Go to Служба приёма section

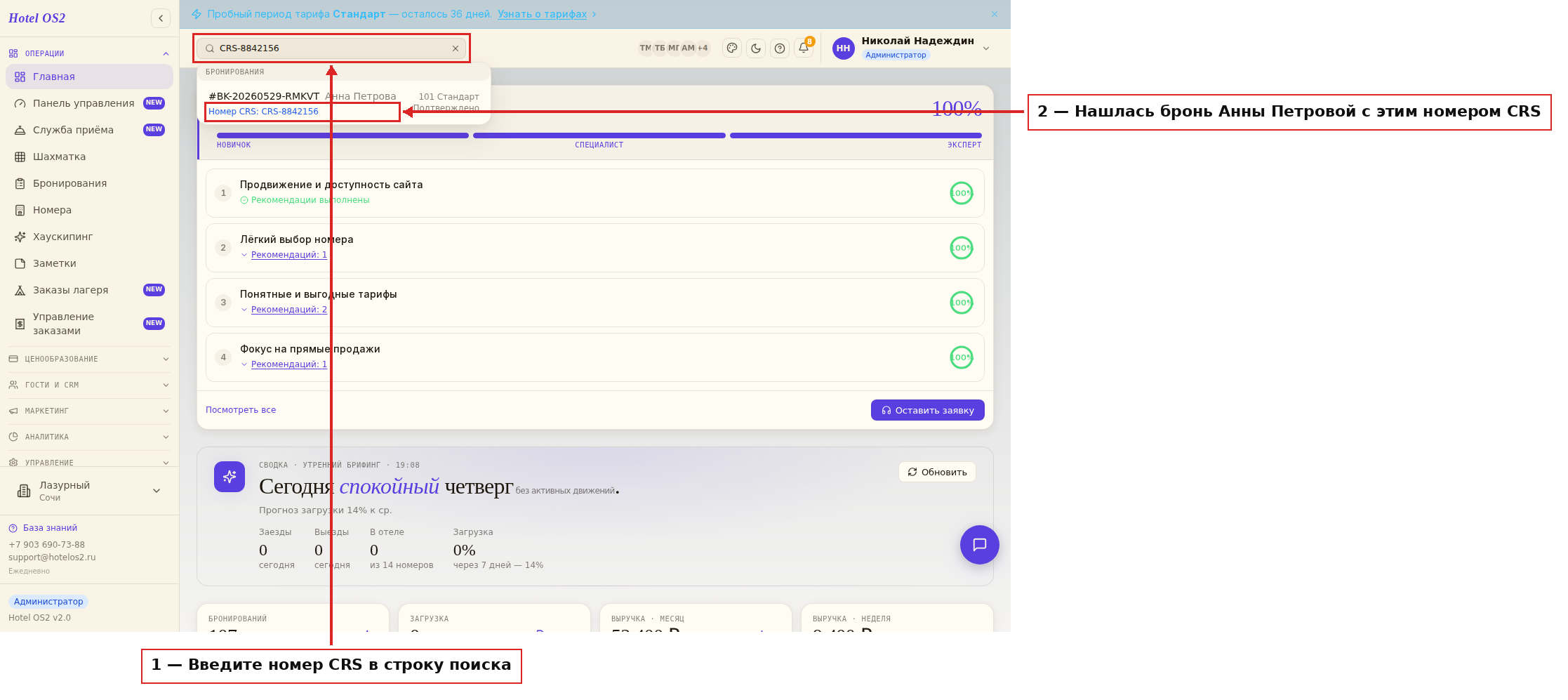point(89,130)
